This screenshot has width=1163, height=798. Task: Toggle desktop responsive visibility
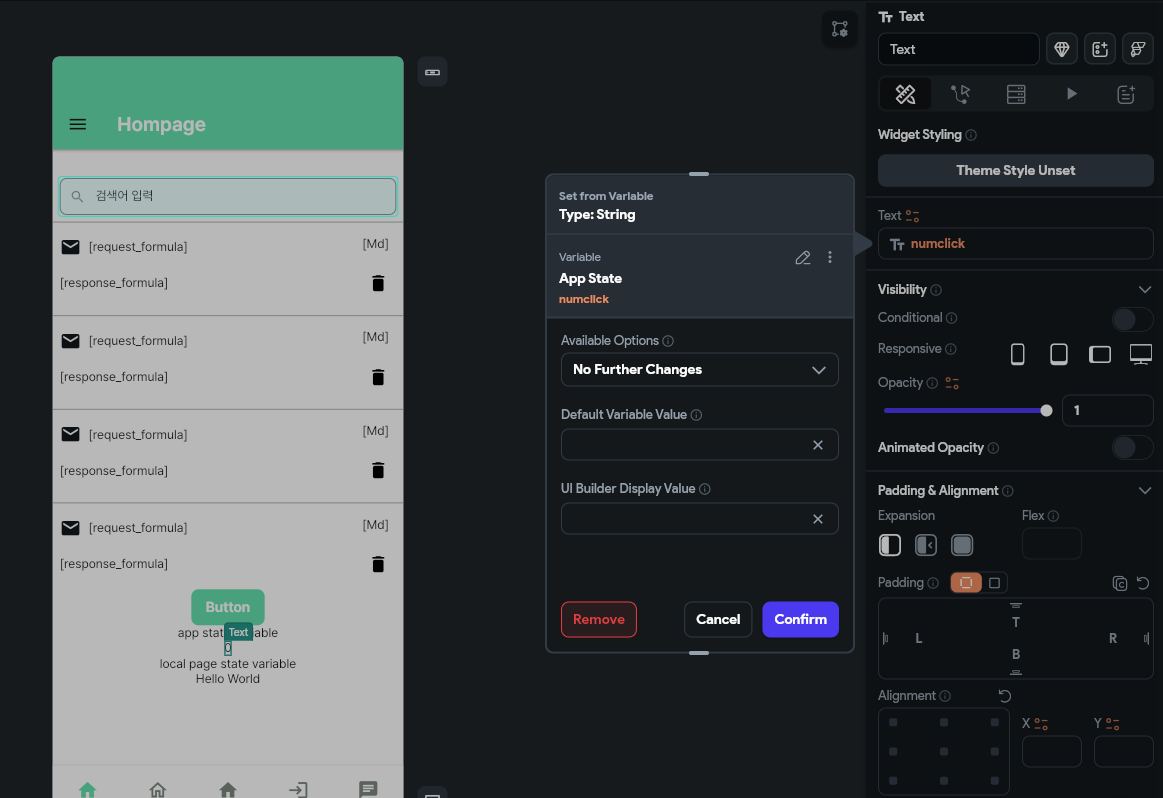pyautogui.click(x=1141, y=355)
